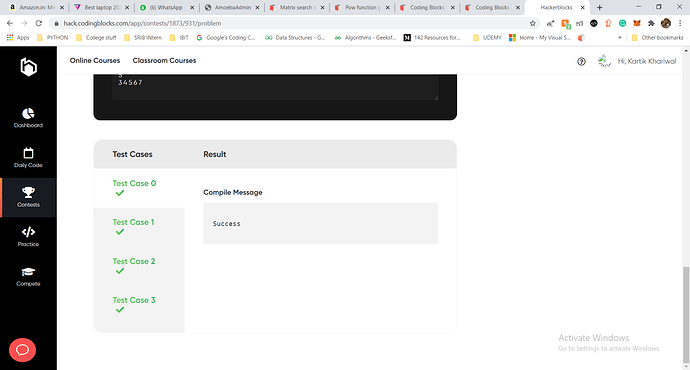The width and height of the screenshot is (690, 370).
Task: Open the Data Structures - G... bookmark
Action: (x=295, y=38)
